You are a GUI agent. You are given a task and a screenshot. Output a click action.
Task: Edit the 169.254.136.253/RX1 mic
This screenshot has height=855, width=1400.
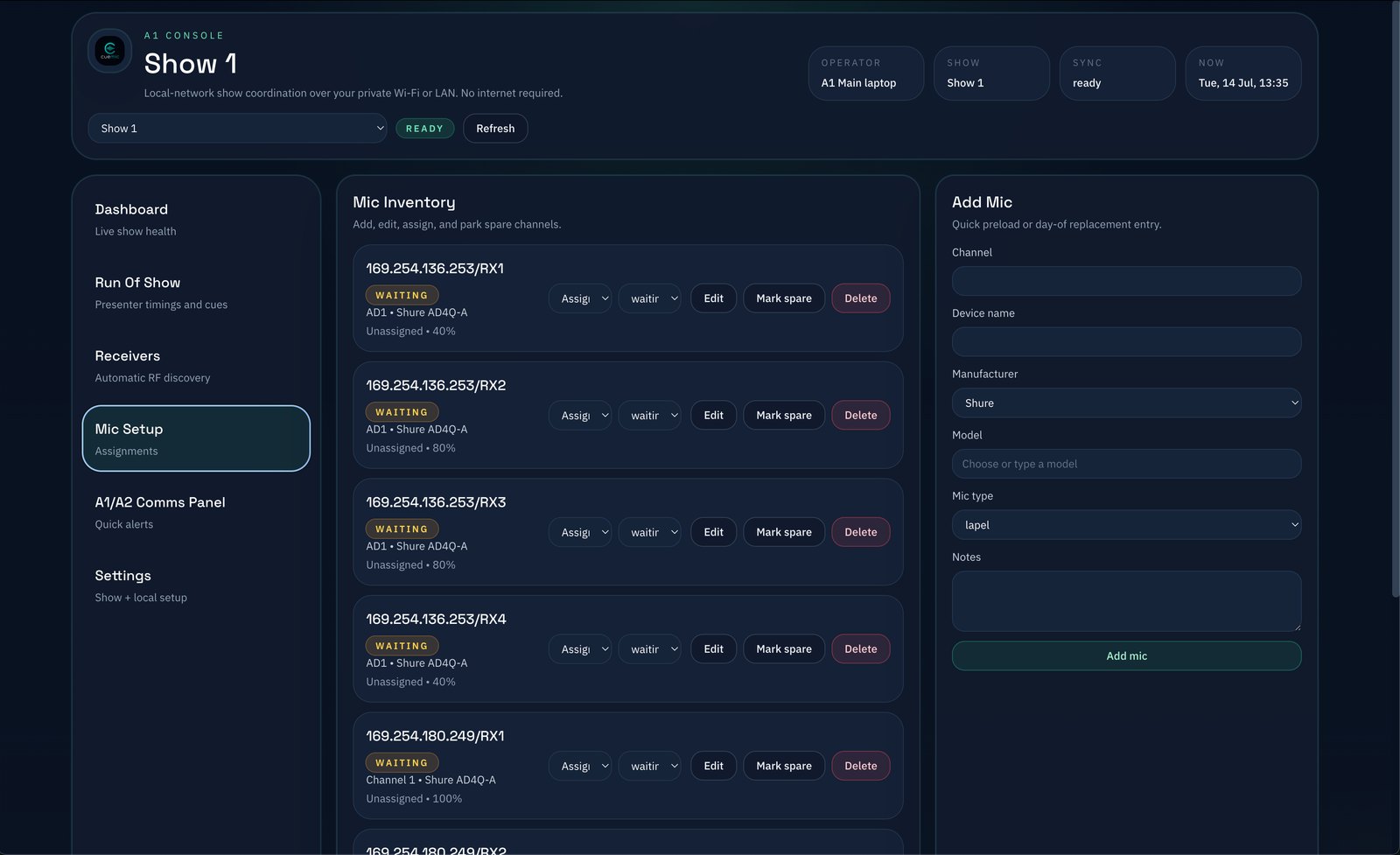tap(713, 298)
